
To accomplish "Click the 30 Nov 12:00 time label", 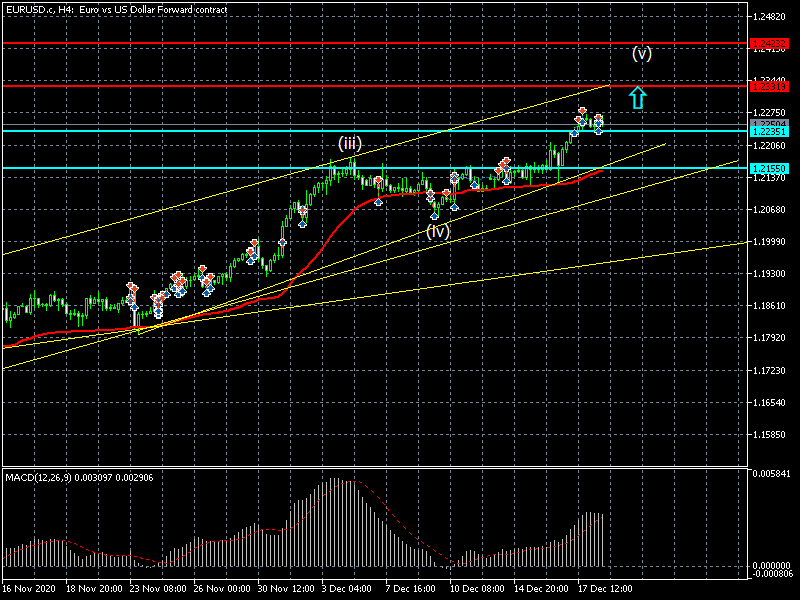I will pyautogui.click(x=287, y=589).
